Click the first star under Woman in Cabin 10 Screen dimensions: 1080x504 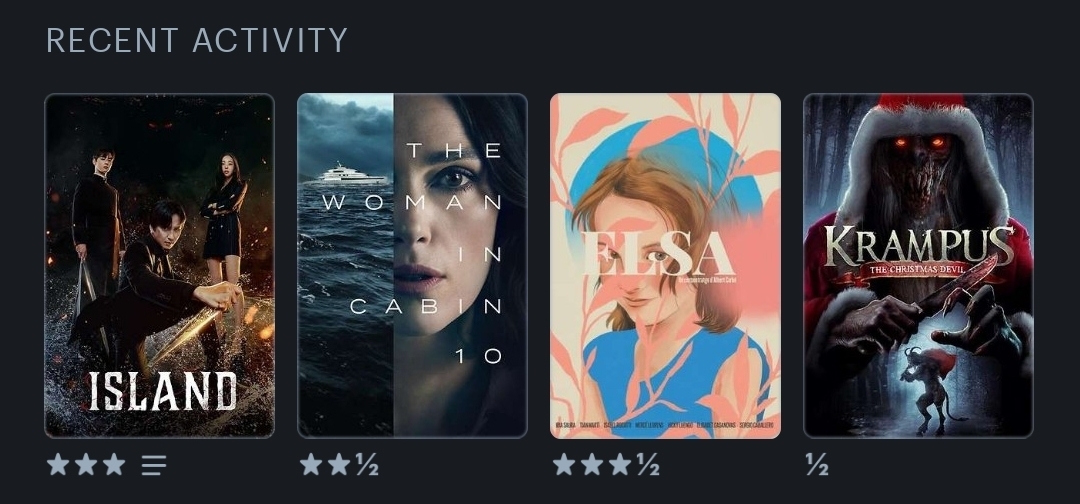311,465
